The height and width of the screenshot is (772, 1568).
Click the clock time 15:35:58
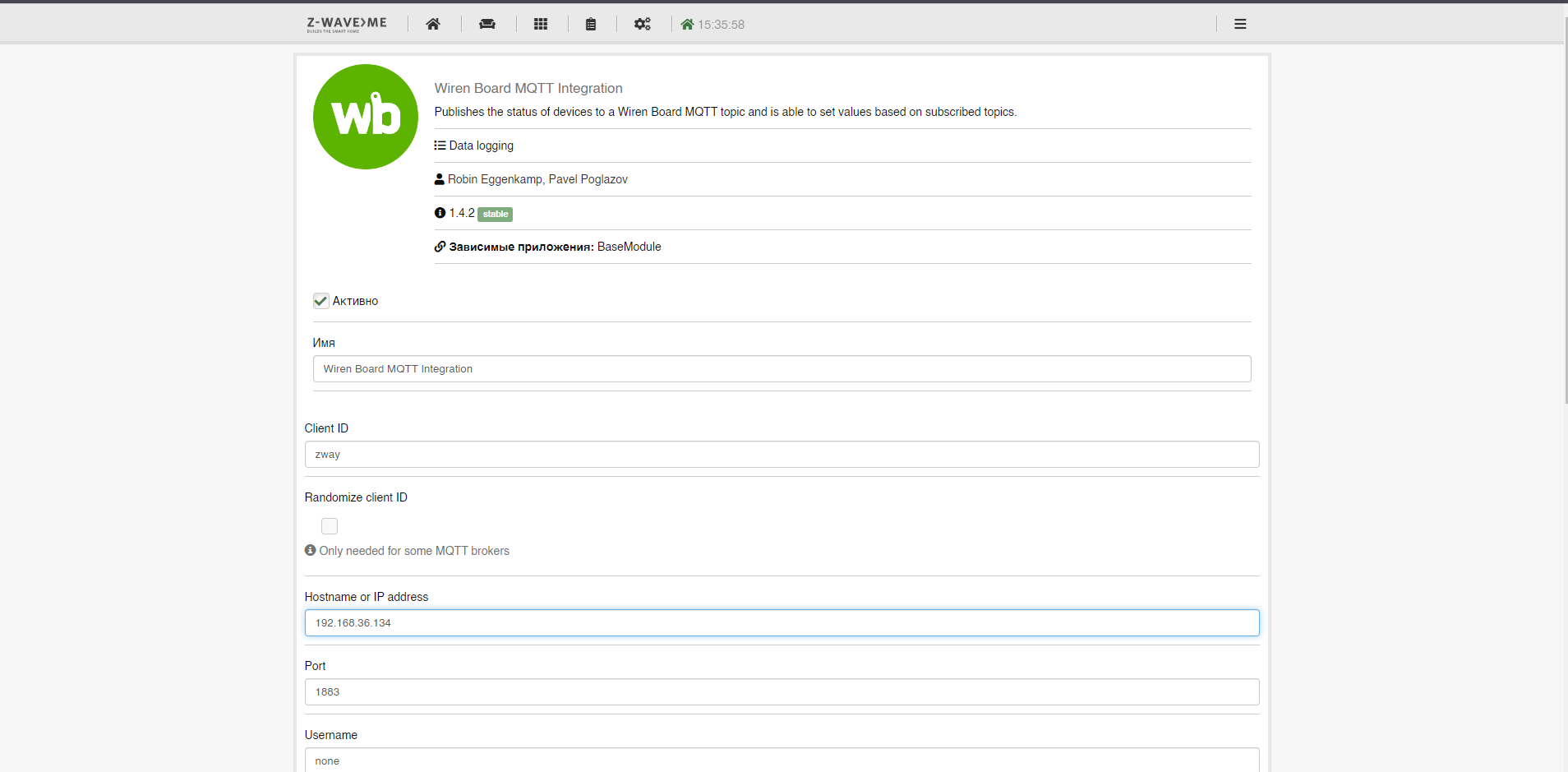(722, 25)
